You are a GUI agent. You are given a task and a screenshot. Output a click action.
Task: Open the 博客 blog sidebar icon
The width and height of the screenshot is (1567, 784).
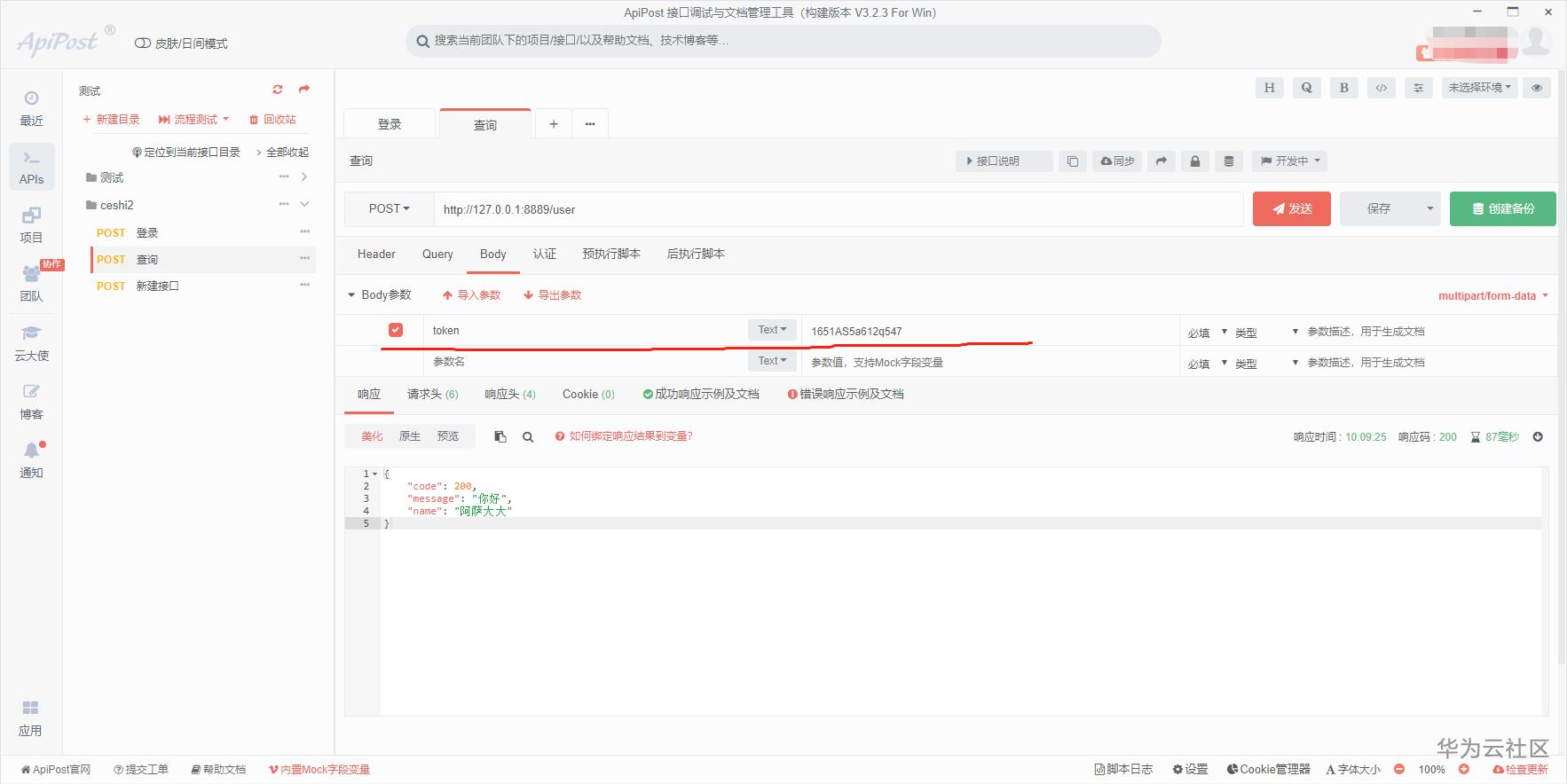[x=31, y=401]
